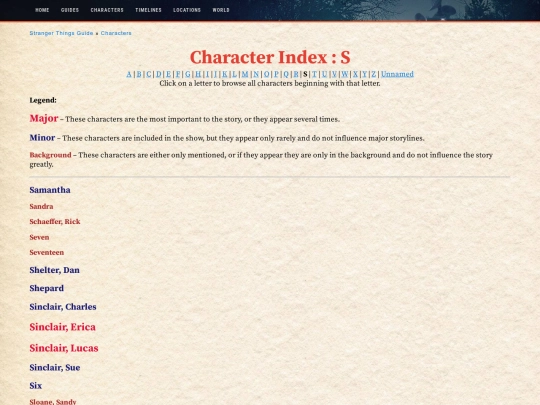Browse characters starting with letter A
The height and width of the screenshot is (405, 540).
pos(129,74)
